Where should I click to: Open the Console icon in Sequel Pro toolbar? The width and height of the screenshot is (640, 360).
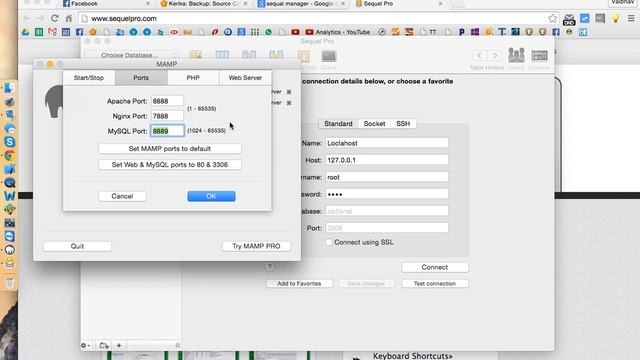(x=539, y=56)
